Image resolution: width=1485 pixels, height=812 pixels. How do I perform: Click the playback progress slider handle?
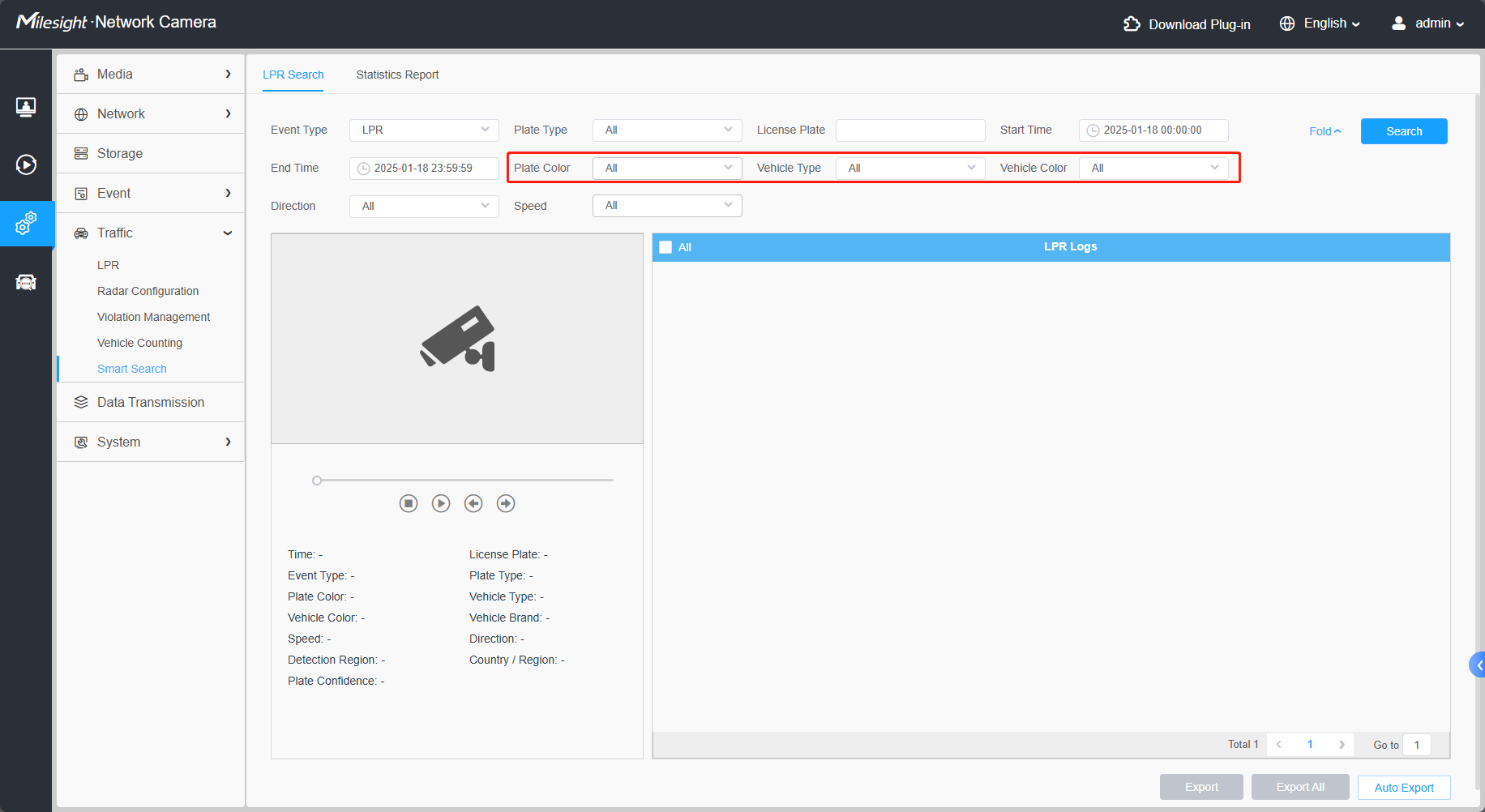(x=317, y=481)
